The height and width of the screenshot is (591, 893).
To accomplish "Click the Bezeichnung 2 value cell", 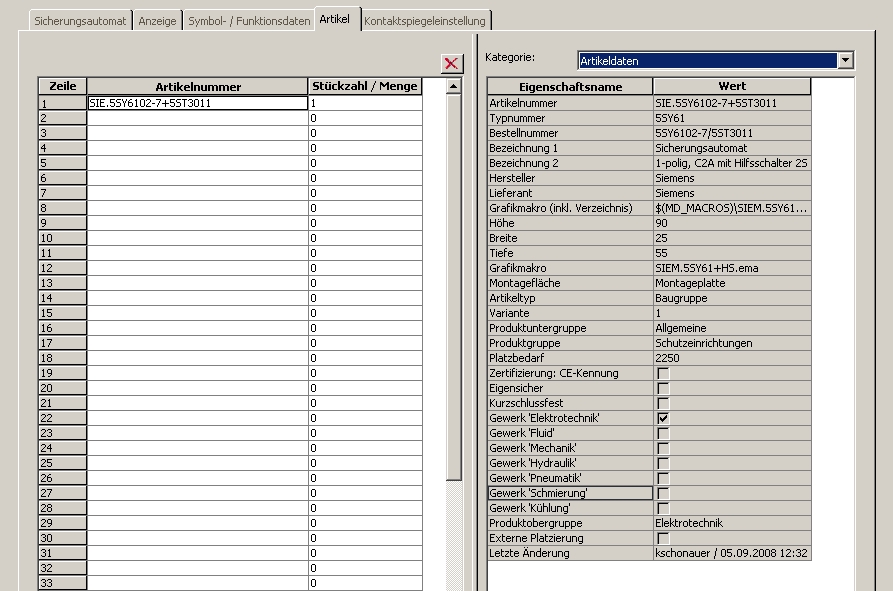I will click(732, 163).
